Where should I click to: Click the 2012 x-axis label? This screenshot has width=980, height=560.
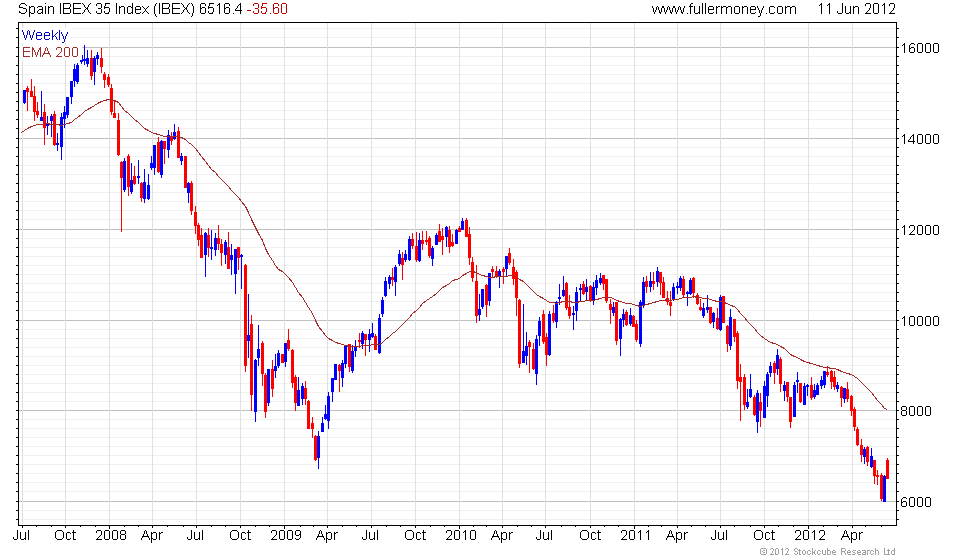pyautogui.click(x=809, y=536)
